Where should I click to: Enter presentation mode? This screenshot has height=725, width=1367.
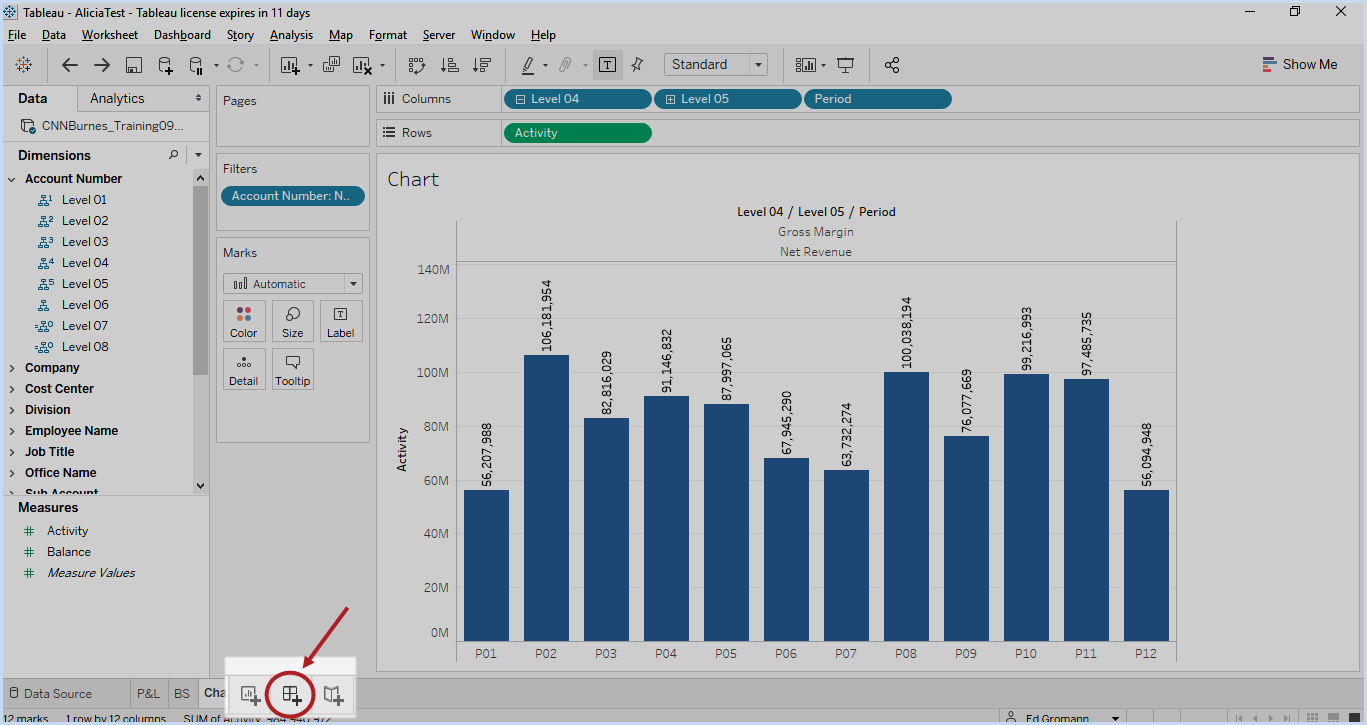click(846, 65)
